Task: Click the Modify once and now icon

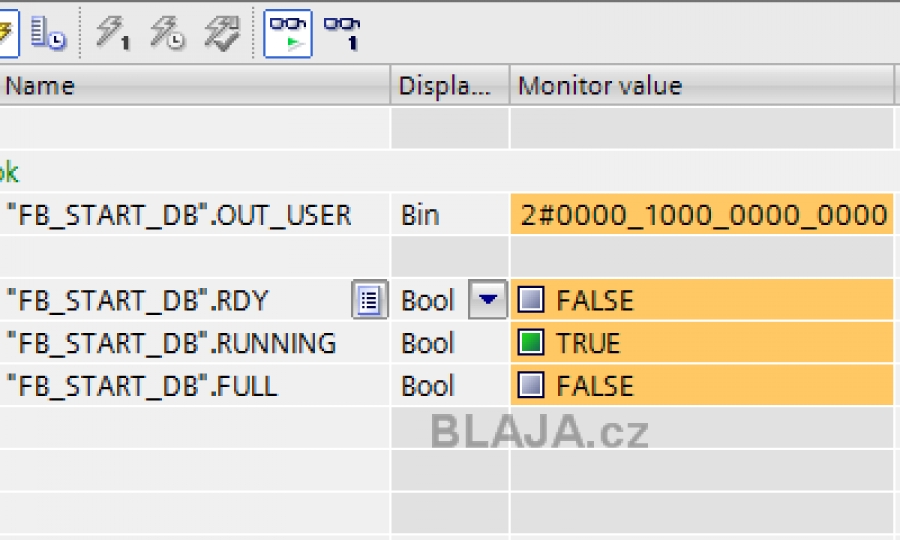Action: (x=113, y=33)
